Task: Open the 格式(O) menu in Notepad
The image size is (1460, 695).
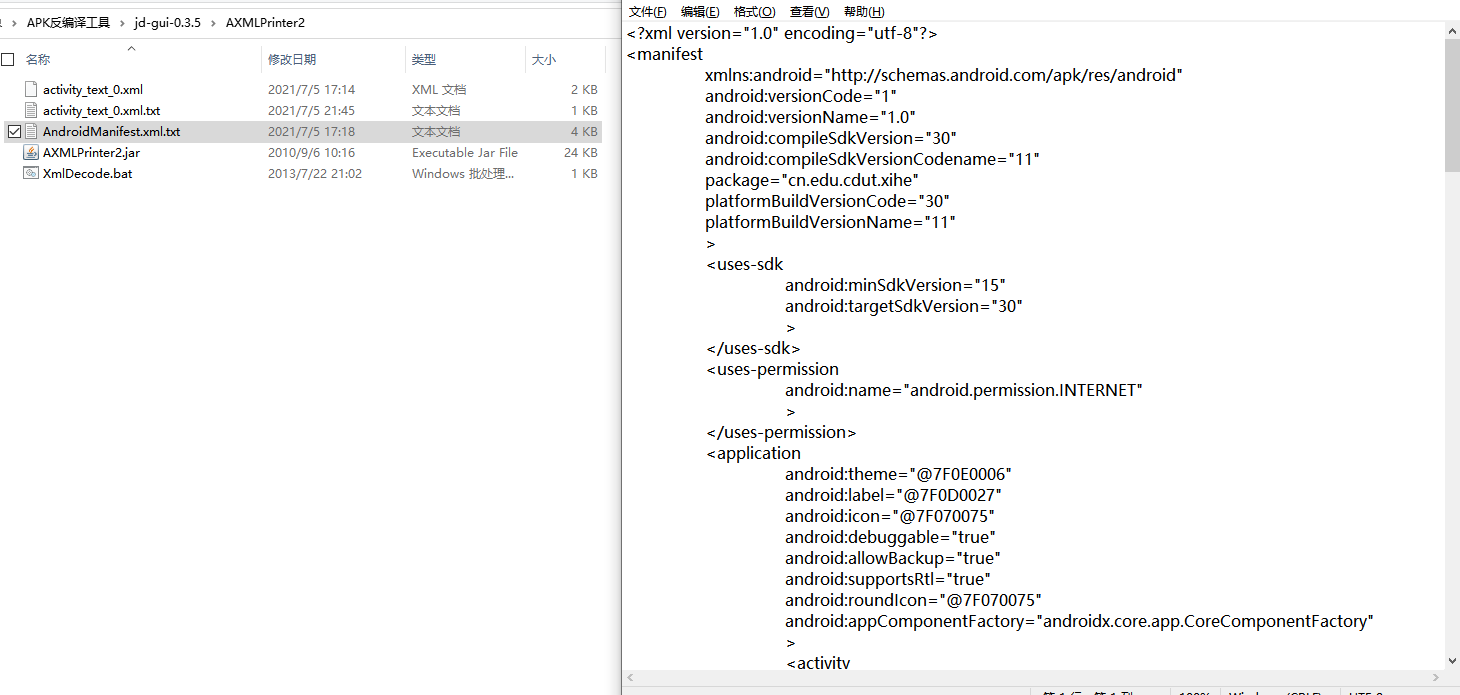Action: coord(754,12)
